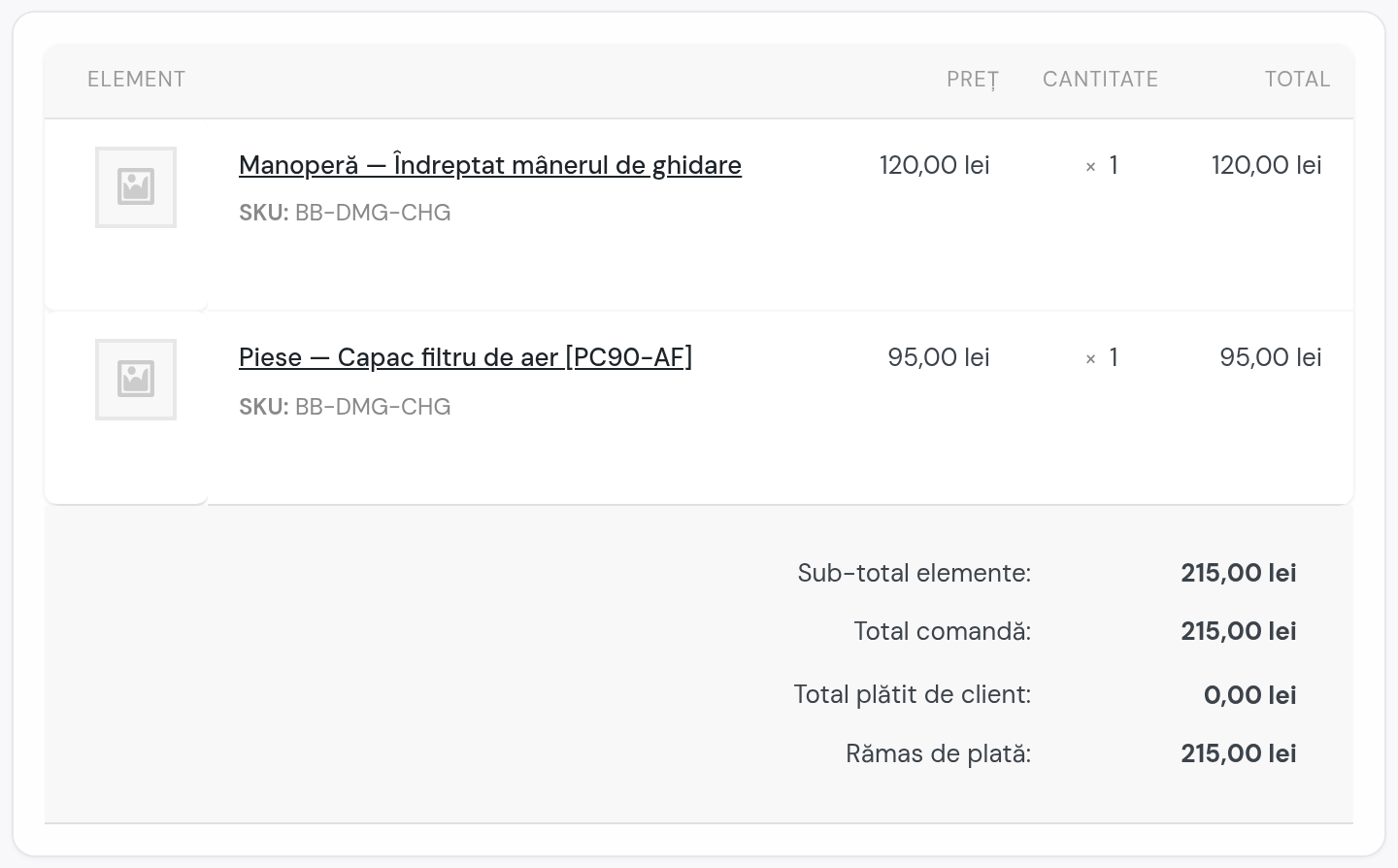Click the 95,00 lei price of Piese
Image resolution: width=1398 pixels, height=868 pixels.
tap(939, 357)
